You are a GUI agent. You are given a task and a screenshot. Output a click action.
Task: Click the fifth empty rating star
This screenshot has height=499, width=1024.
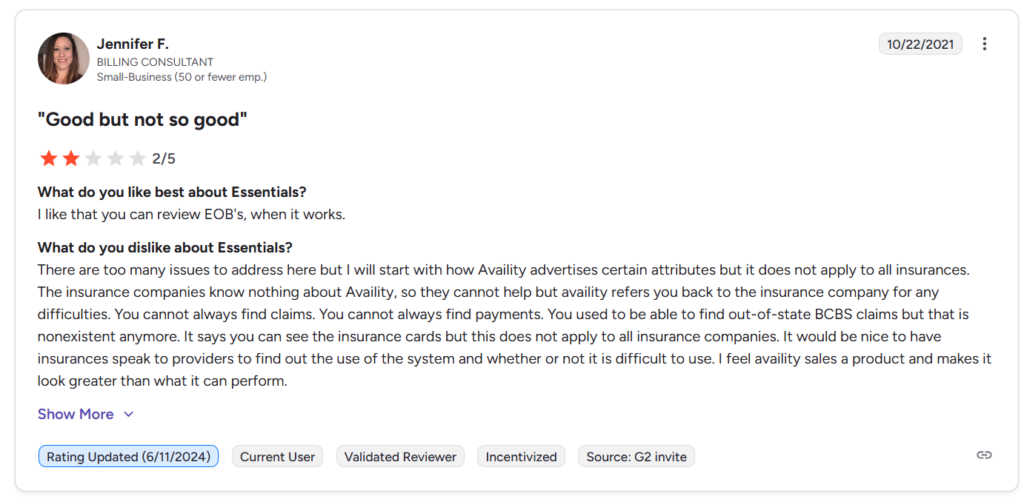[138, 158]
